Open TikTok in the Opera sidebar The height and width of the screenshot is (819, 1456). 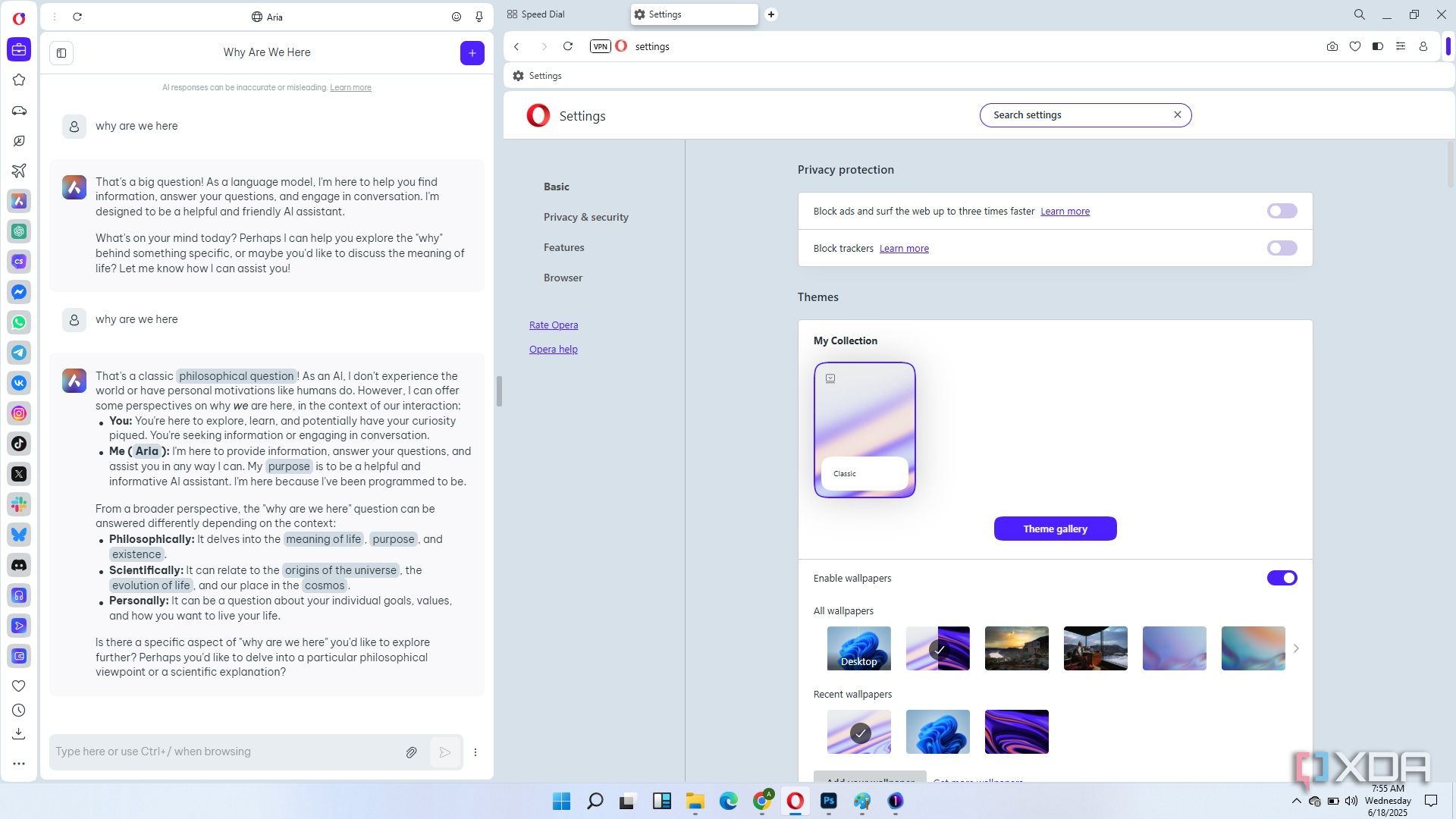tap(19, 444)
